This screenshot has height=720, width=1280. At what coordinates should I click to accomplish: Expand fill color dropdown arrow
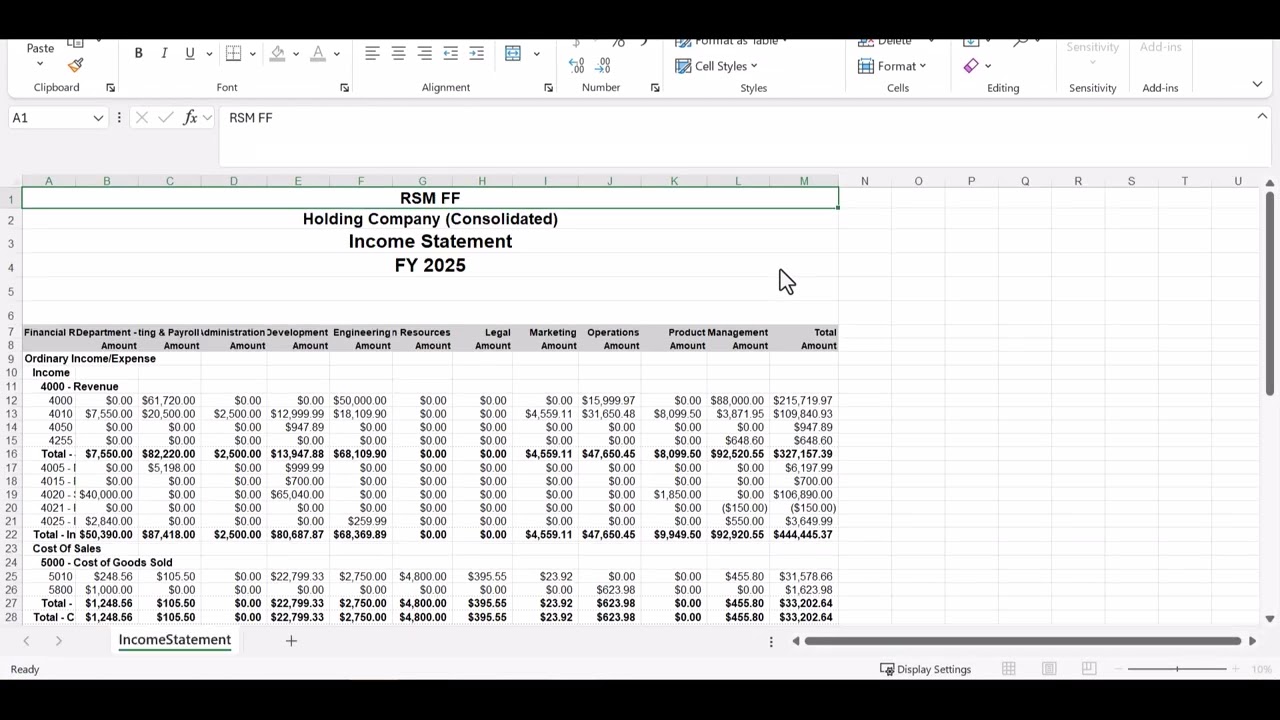click(296, 54)
